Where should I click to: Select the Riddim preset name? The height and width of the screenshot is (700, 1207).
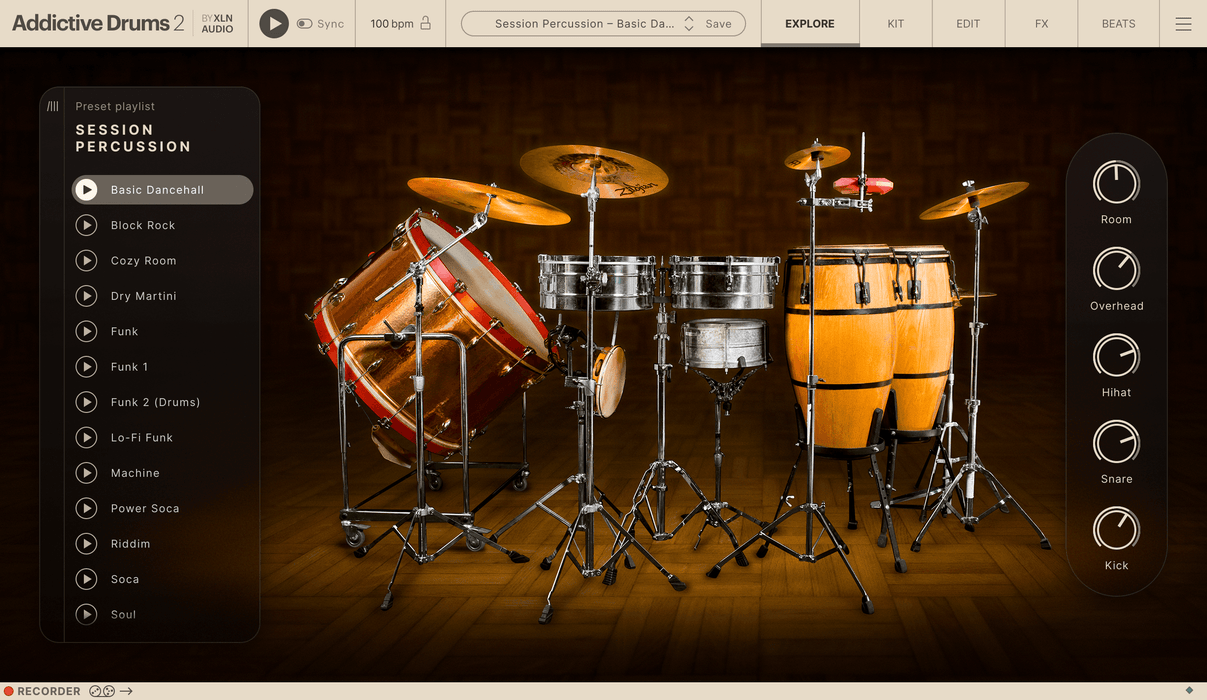point(131,544)
